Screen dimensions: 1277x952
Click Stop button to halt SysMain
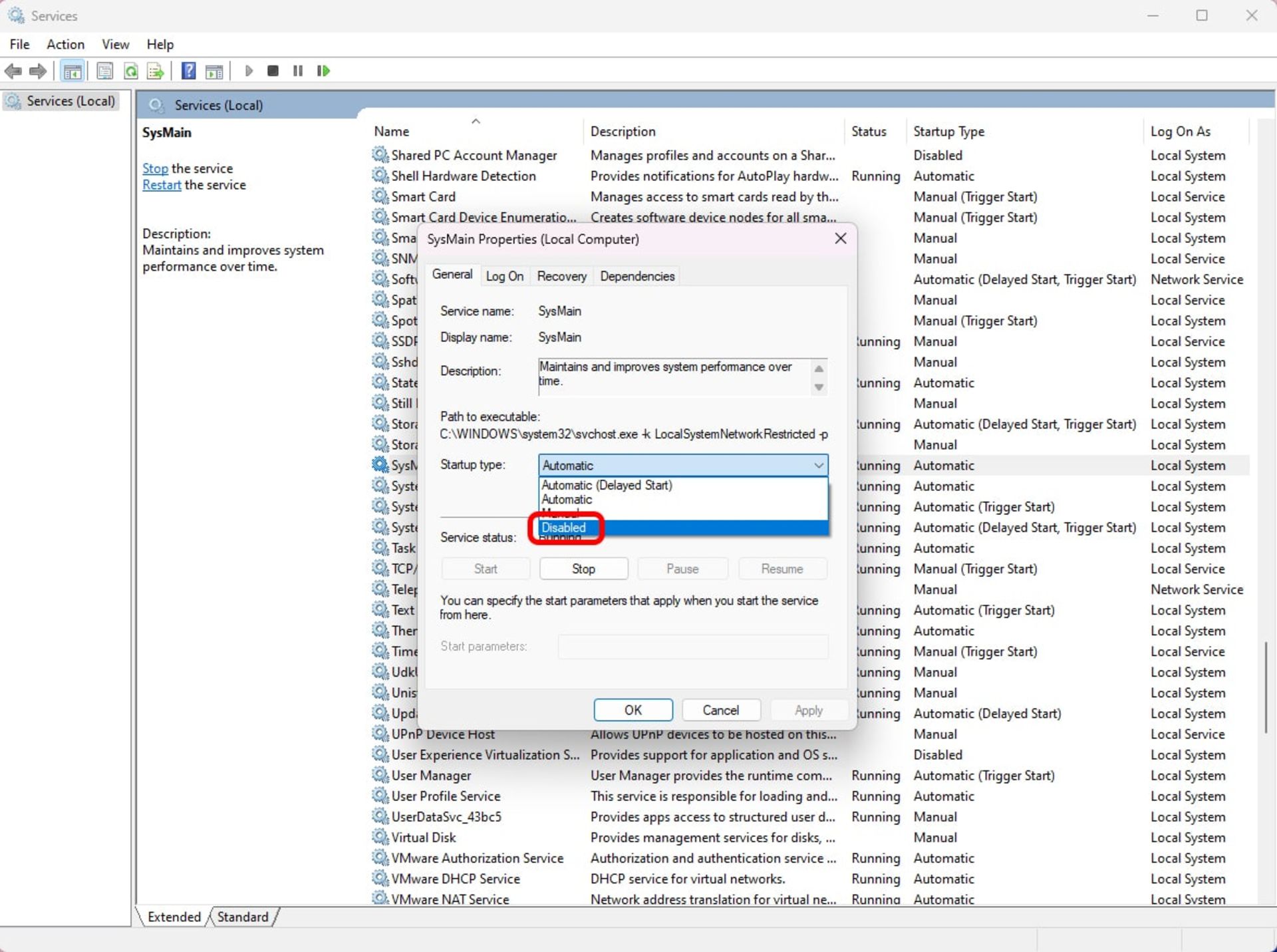coord(582,568)
